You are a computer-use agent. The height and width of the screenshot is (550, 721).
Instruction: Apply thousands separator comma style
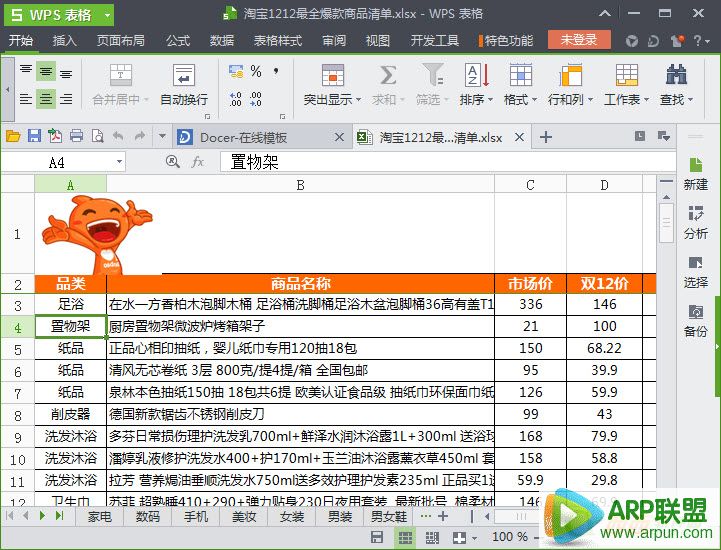point(276,71)
